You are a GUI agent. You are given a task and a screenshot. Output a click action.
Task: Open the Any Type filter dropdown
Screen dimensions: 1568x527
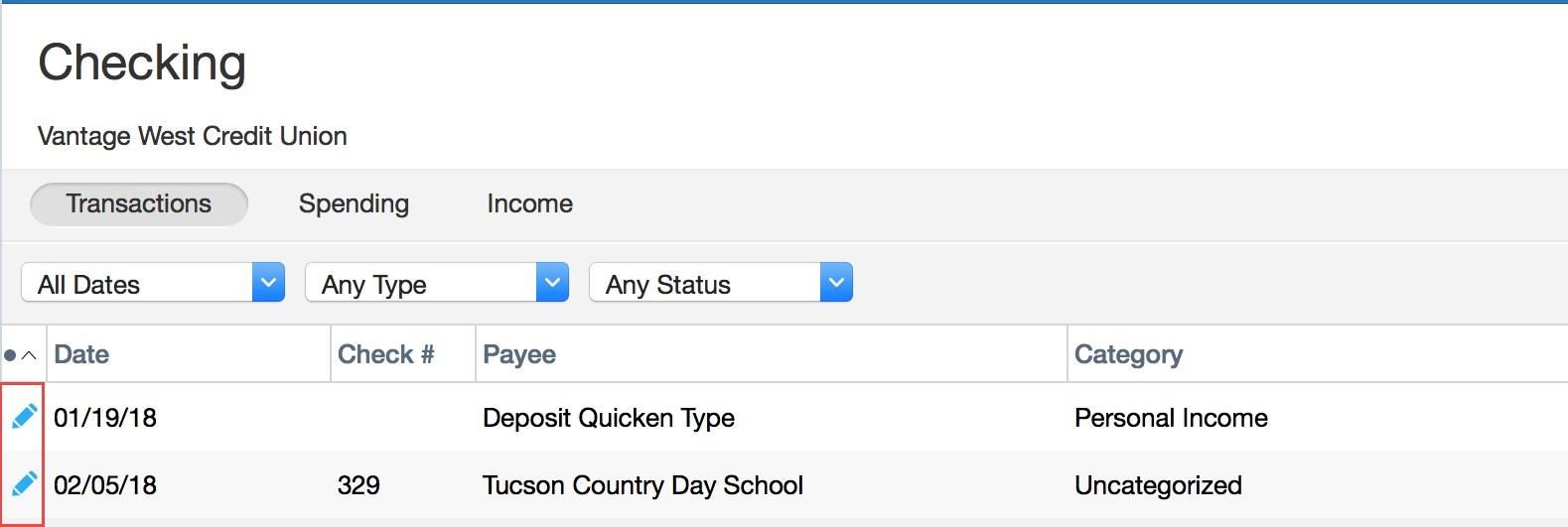pyautogui.click(x=437, y=283)
